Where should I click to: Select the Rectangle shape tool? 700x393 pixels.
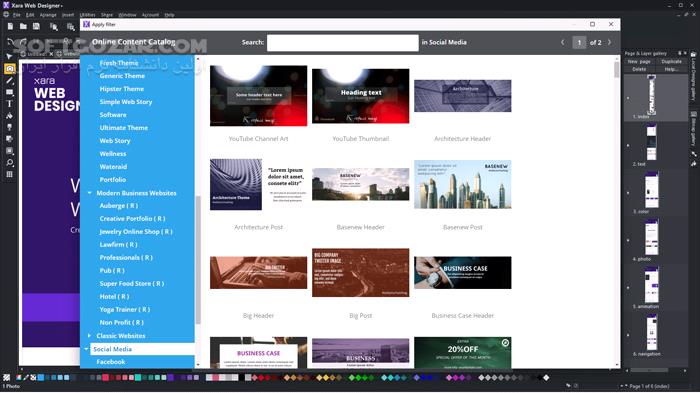click(9, 92)
